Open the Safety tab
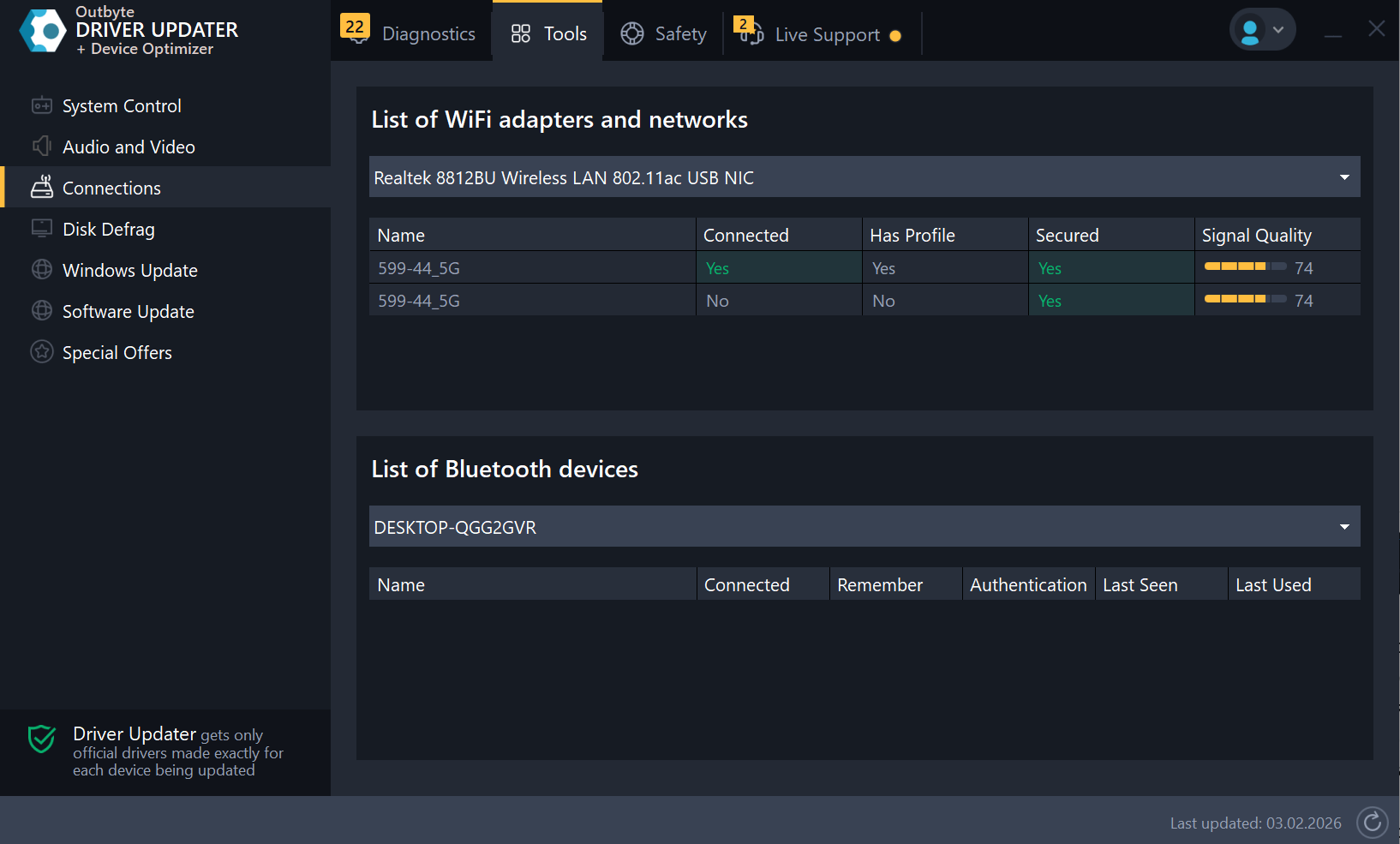The width and height of the screenshot is (1400, 844). coord(664,33)
